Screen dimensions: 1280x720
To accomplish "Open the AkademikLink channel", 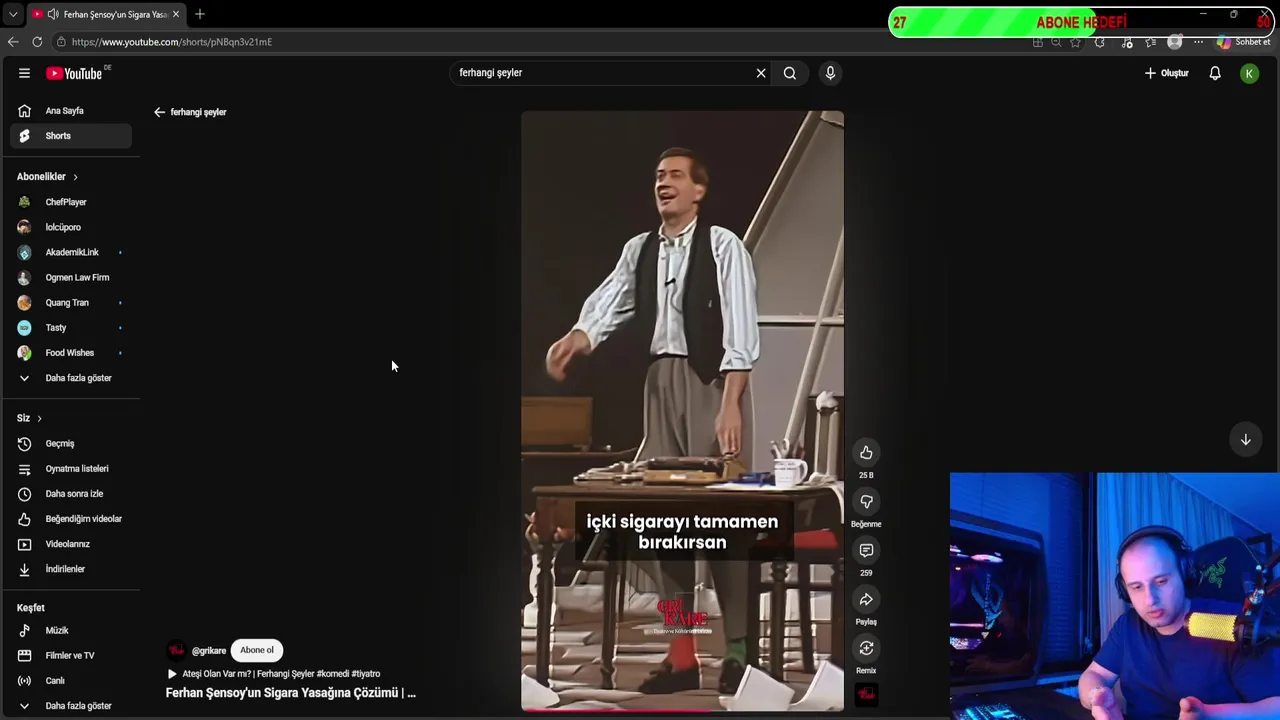I will pyautogui.click(x=70, y=252).
